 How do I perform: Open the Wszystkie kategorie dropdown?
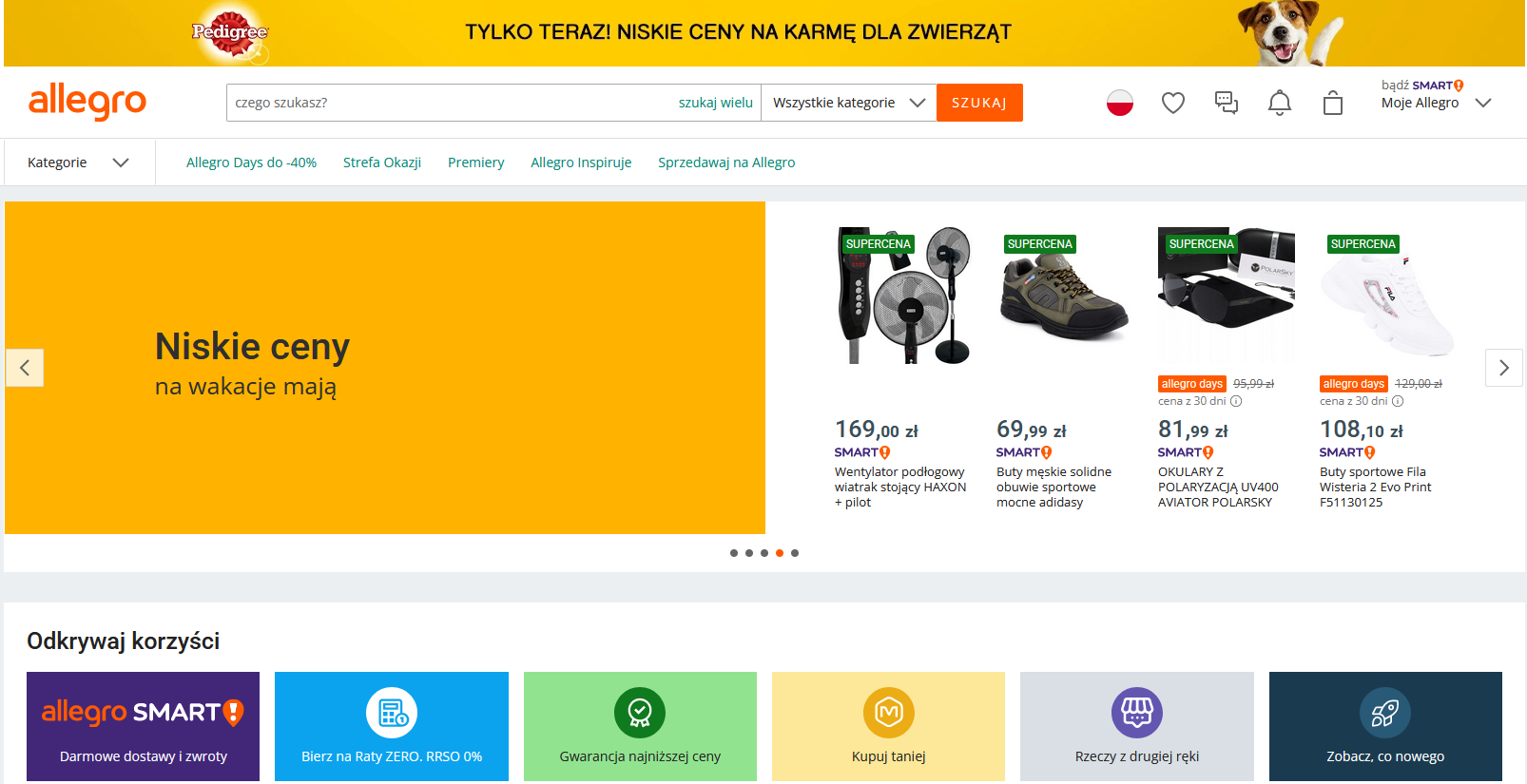(x=849, y=103)
